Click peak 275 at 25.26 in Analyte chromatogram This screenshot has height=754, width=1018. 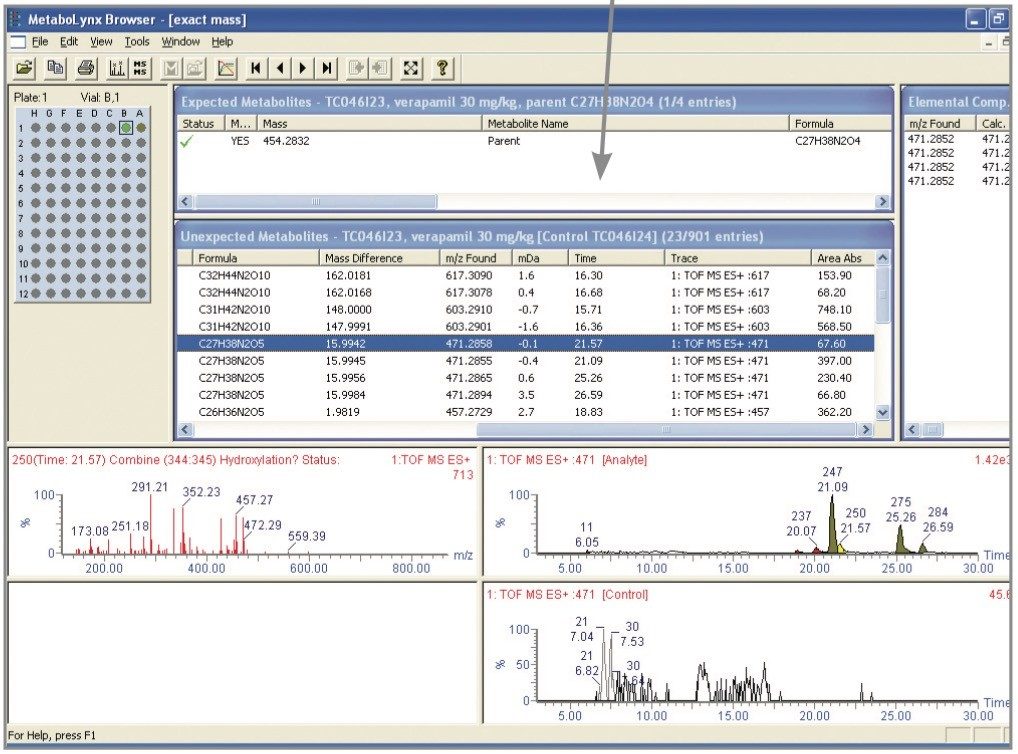[x=900, y=539]
